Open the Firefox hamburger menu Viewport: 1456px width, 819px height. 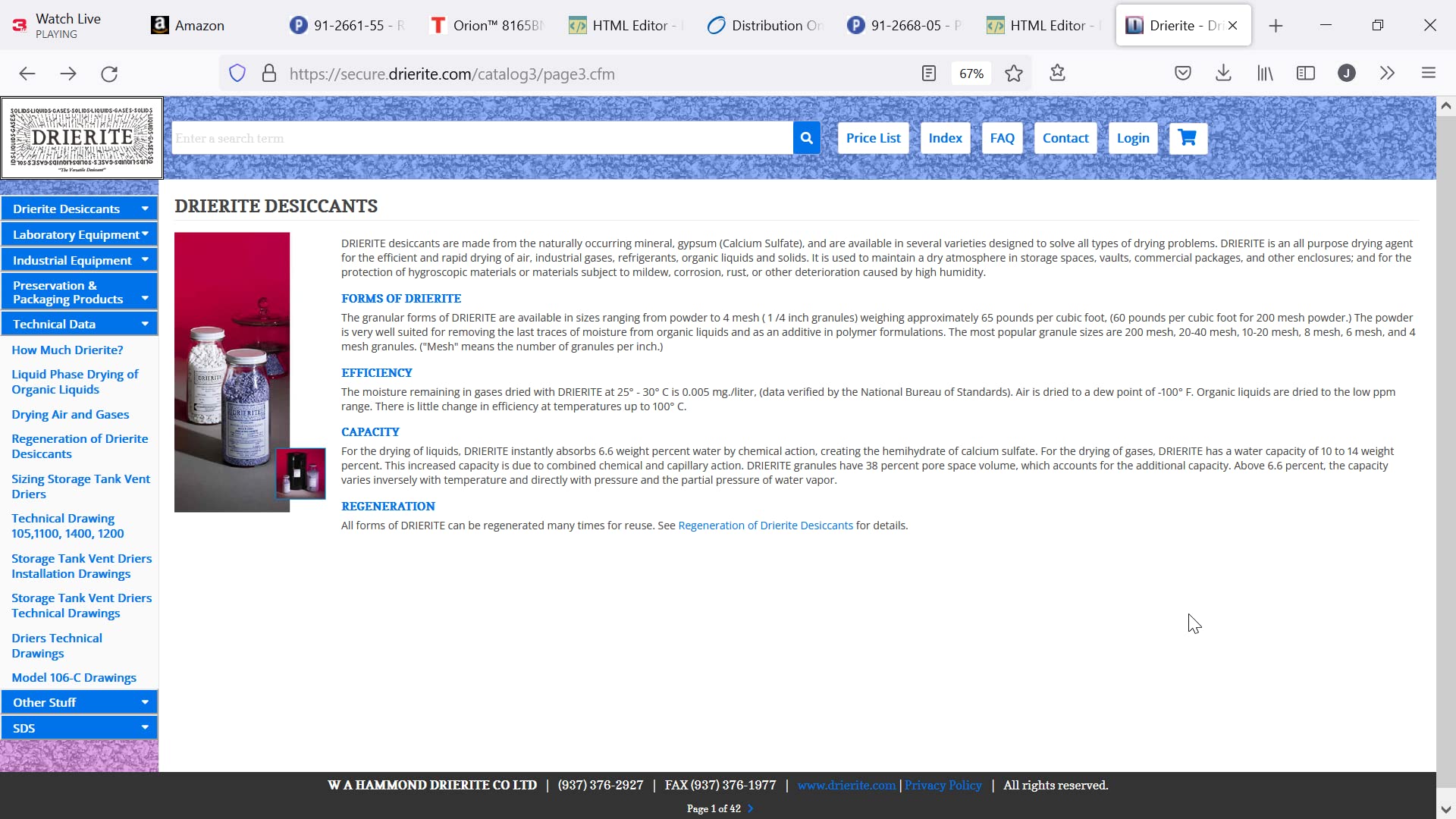(x=1429, y=74)
